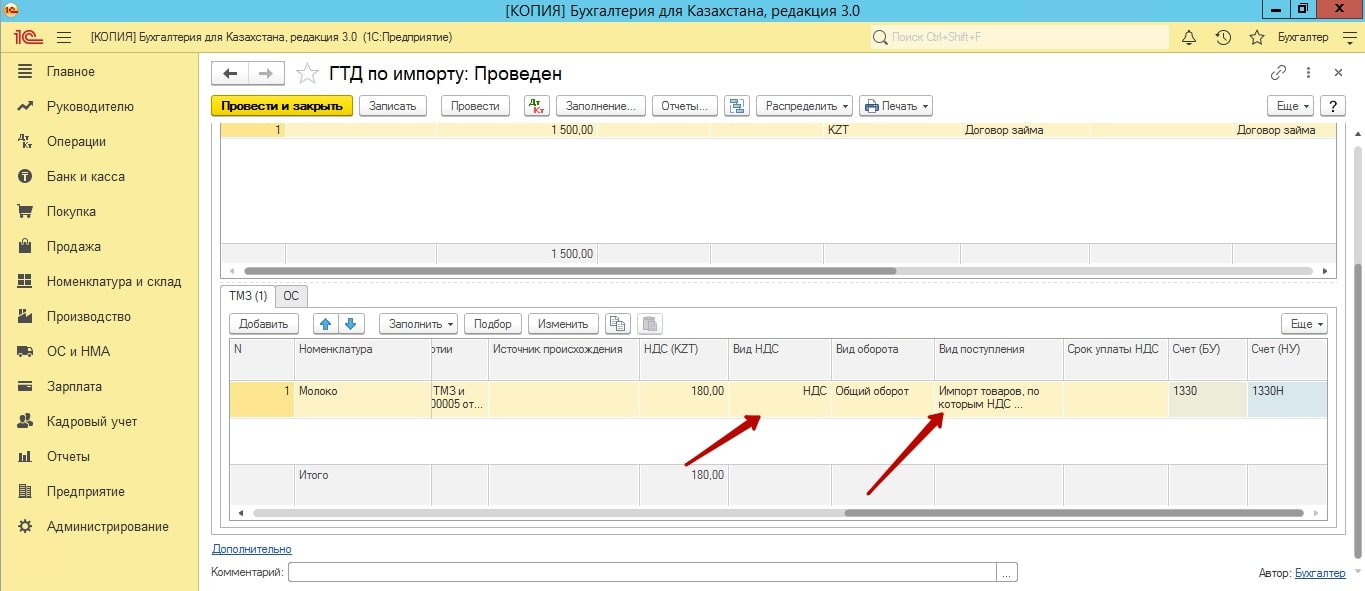
Task: Switch to the ОС tab
Action: pos(291,296)
